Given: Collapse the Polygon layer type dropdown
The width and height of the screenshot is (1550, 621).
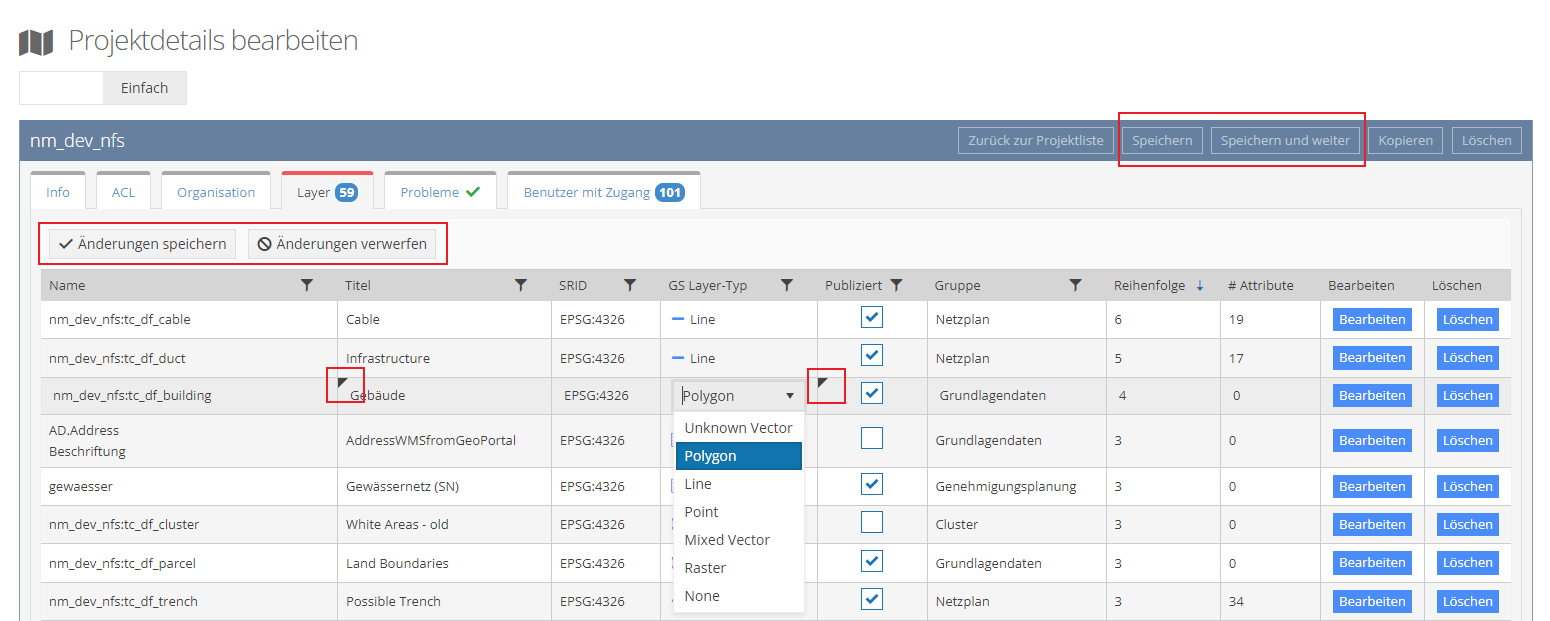Looking at the screenshot, I should tap(789, 396).
